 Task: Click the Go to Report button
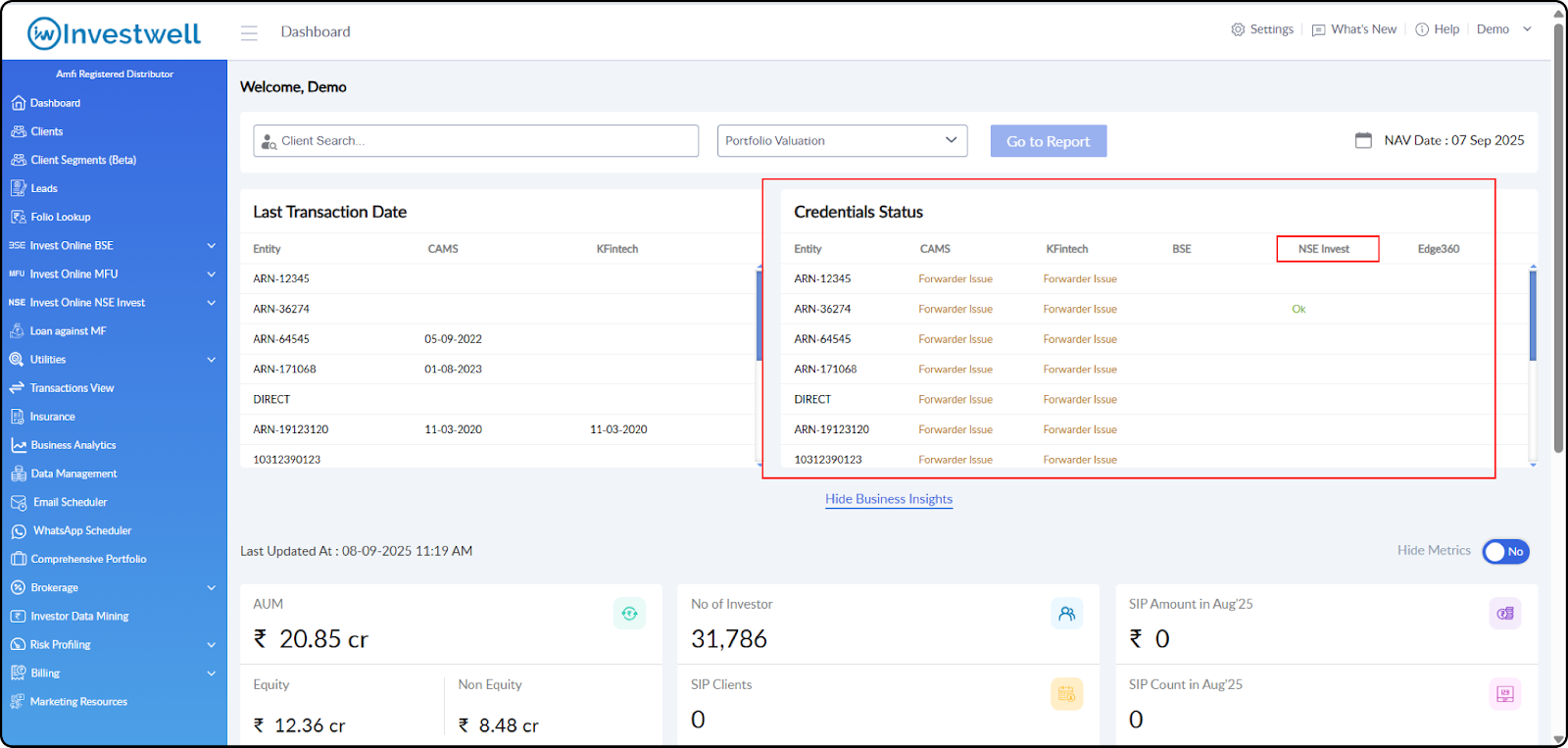coord(1048,141)
